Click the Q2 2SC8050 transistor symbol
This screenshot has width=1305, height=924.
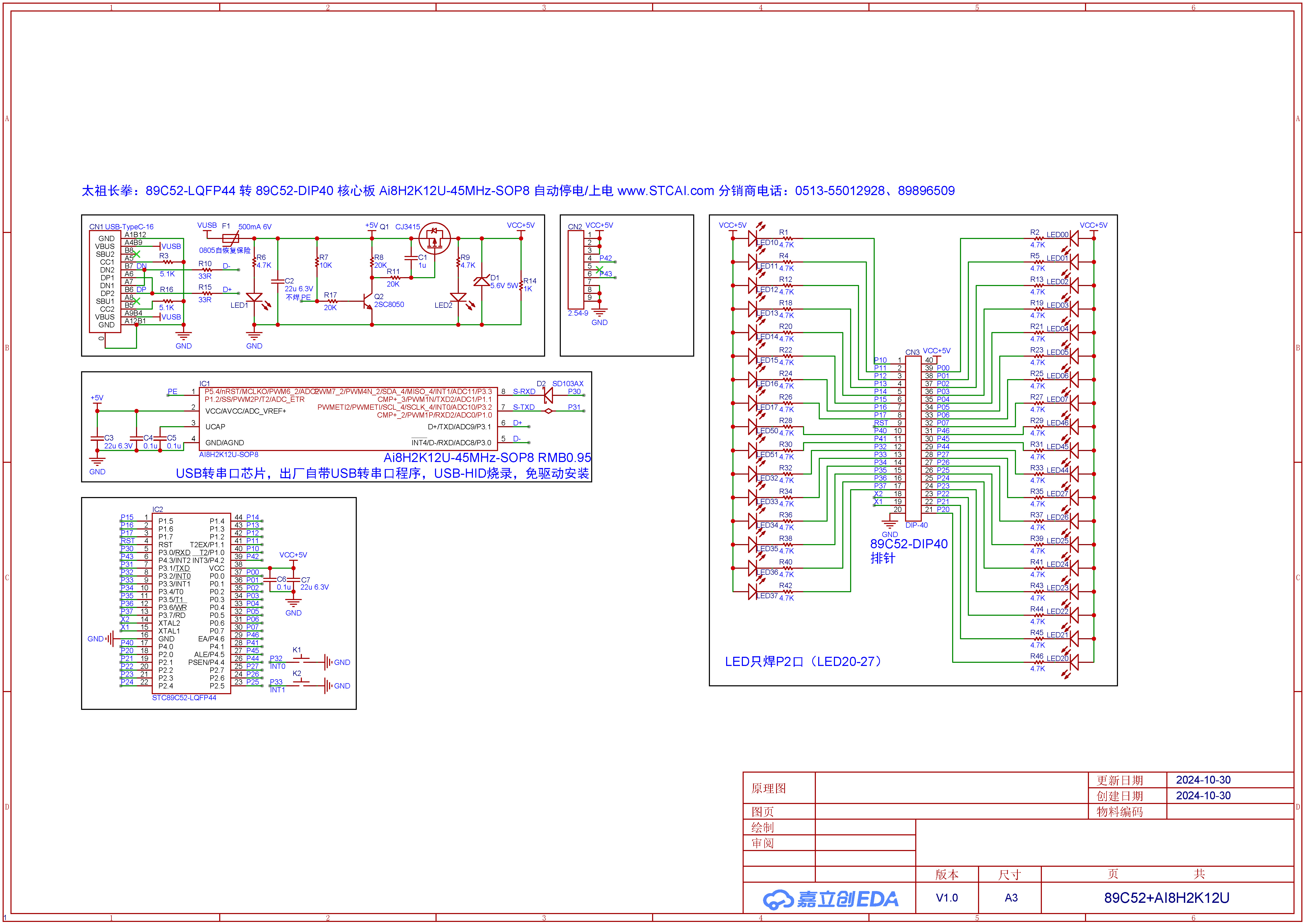(x=368, y=301)
